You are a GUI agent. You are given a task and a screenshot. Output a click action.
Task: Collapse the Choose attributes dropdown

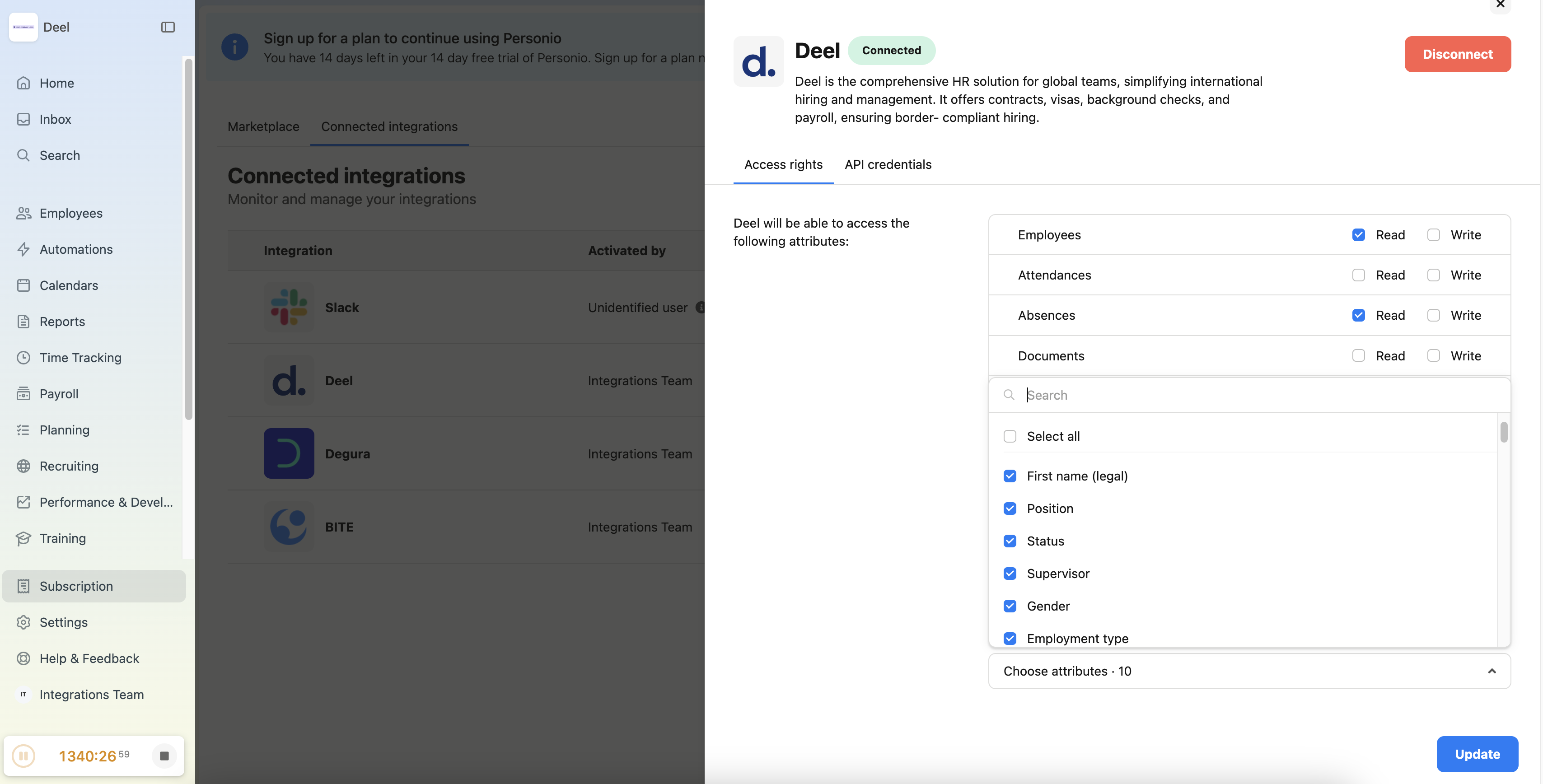pos(1249,671)
